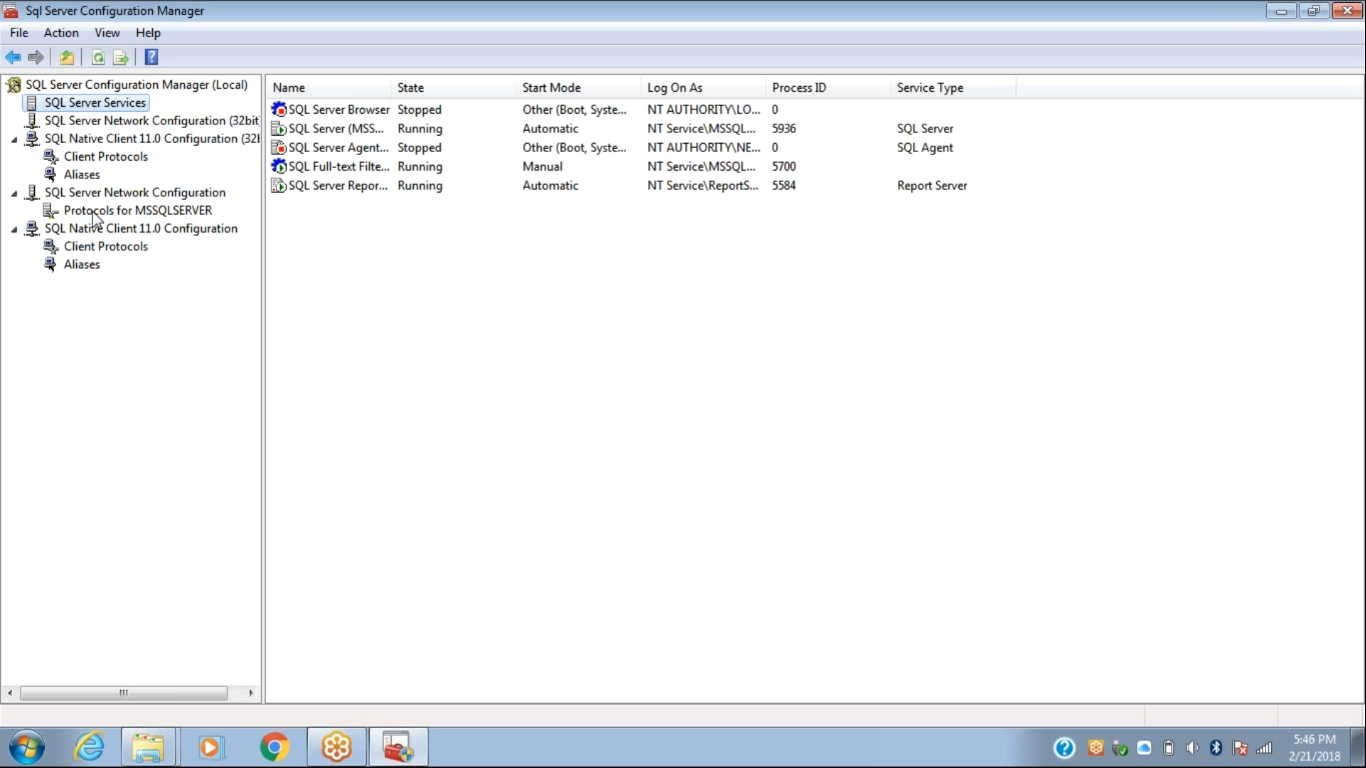Open Windows Media Player from the taskbar
The width and height of the screenshot is (1366, 768).
click(210, 747)
